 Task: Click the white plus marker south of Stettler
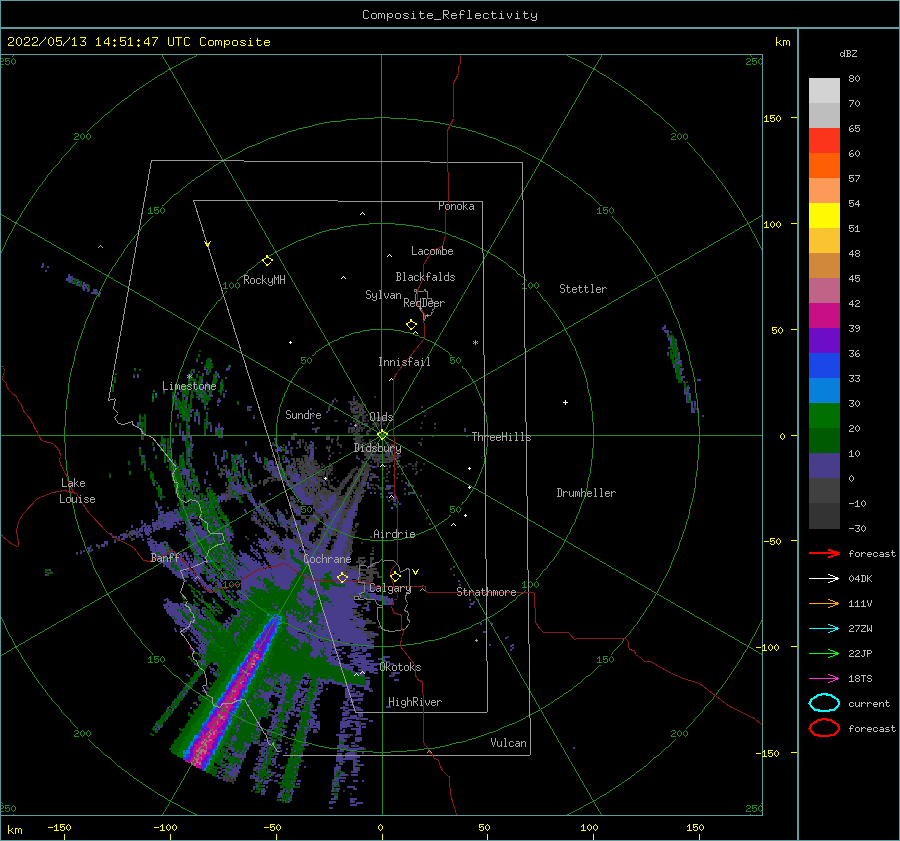pyautogui.click(x=565, y=402)
